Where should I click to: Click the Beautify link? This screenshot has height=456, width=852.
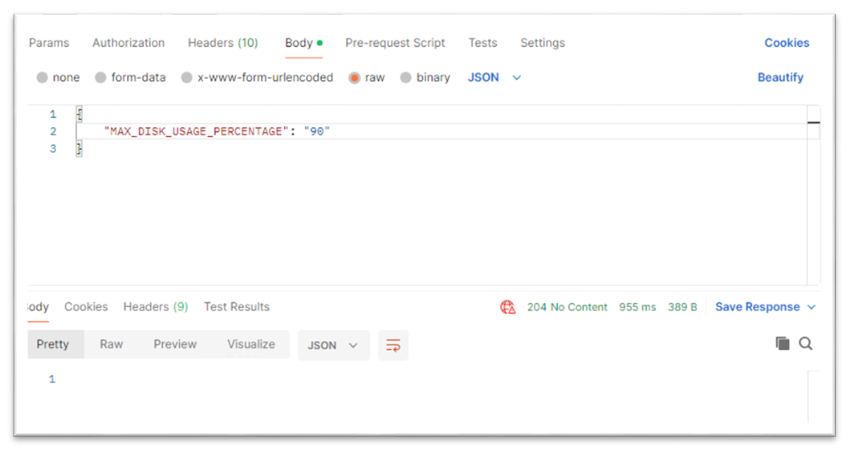780,78
